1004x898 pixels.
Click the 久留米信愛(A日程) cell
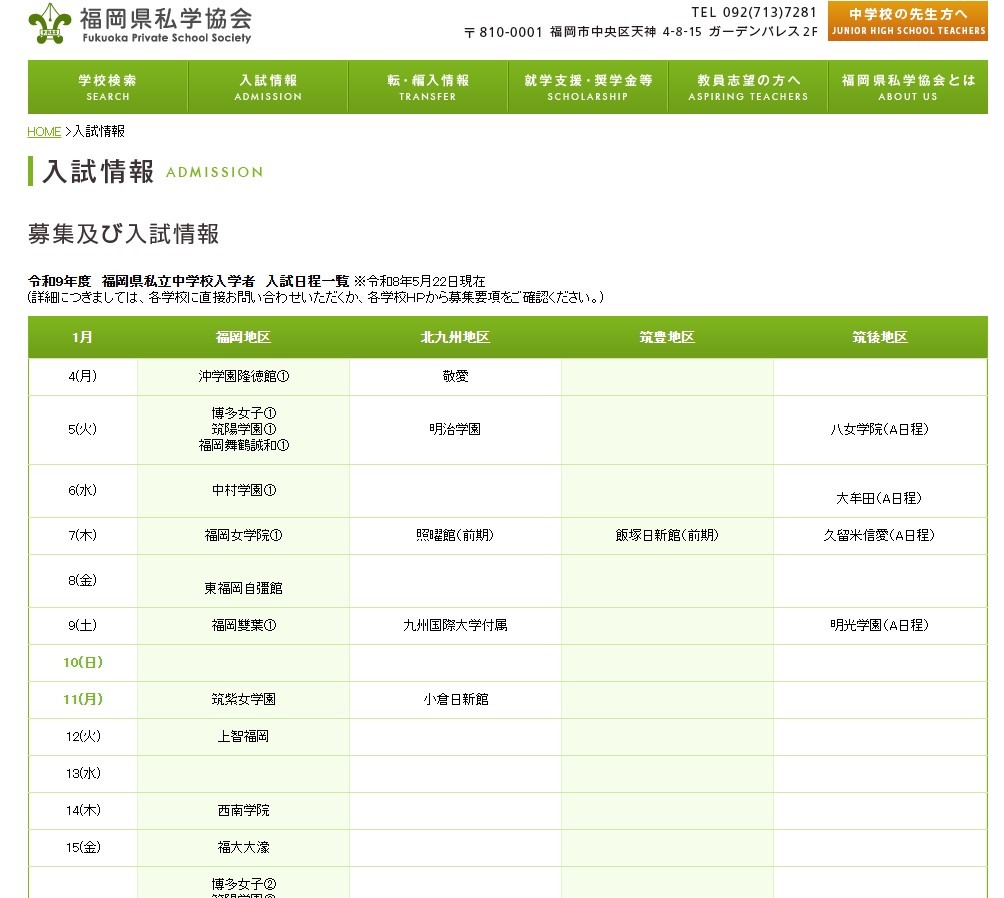coord(880,535)
